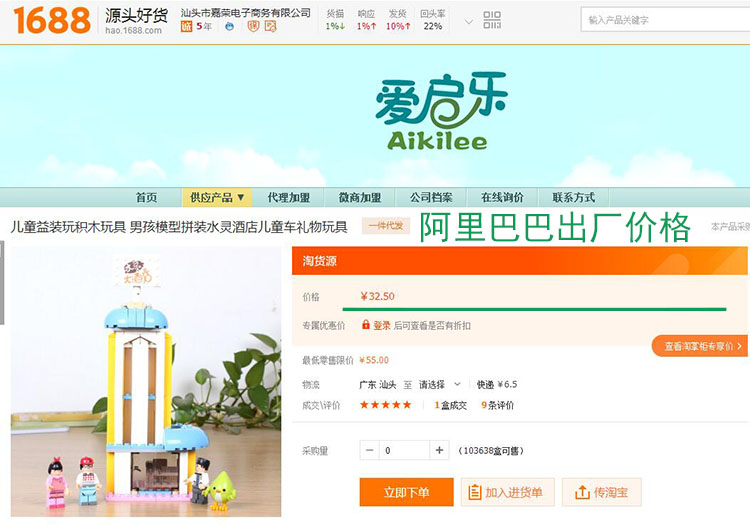Click the ¥55.00 minimum retail price
Viewport: 750px width, 527px height.
(374, 360)
